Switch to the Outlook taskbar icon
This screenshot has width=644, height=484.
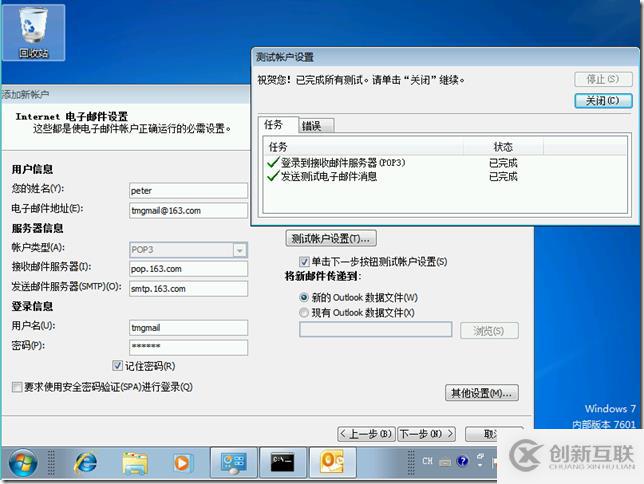click(x=332, y=463)
